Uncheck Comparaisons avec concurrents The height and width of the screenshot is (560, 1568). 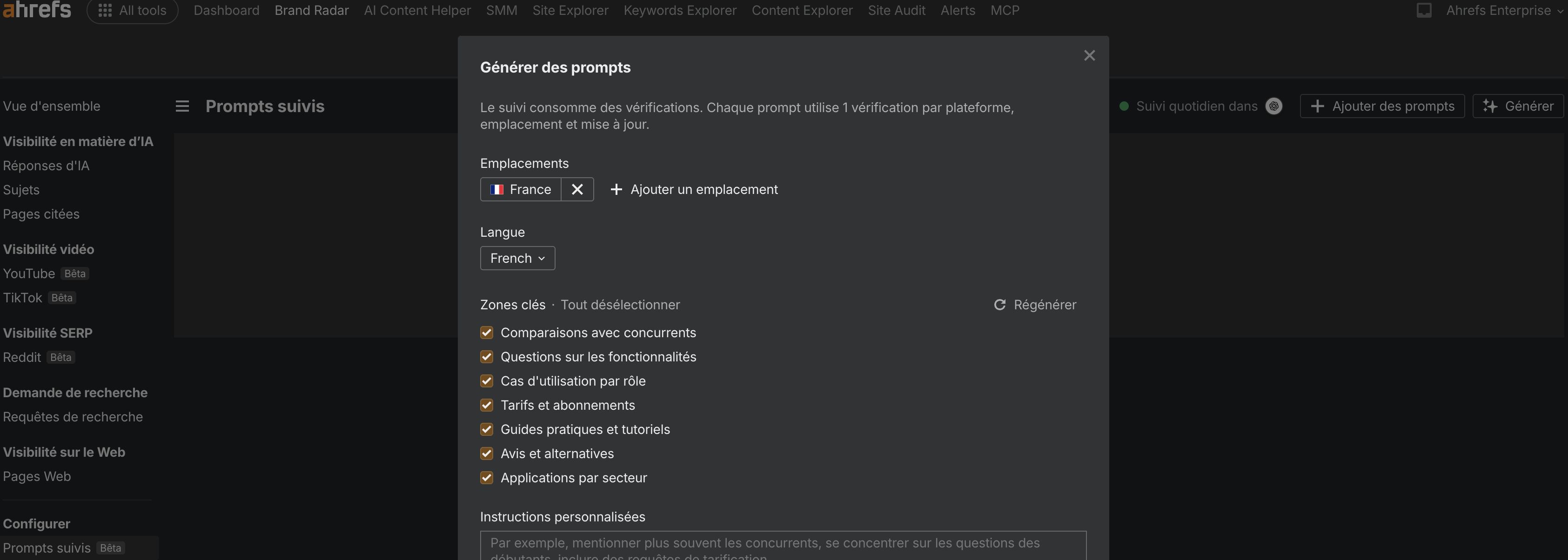tap(486, 333)
